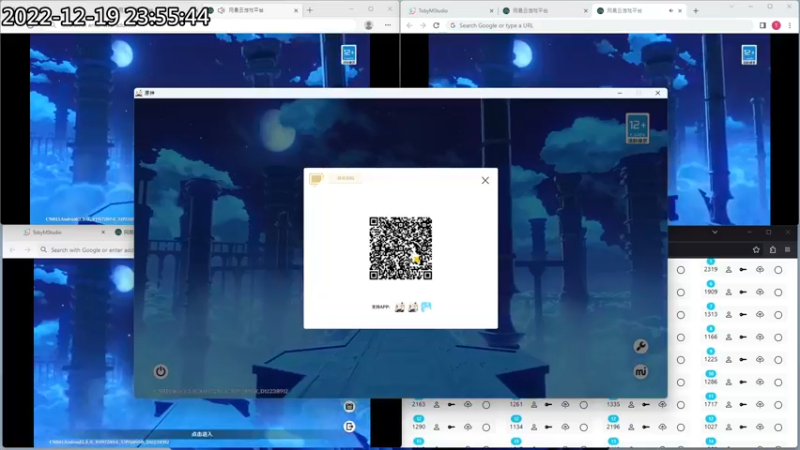Click the cloud icon in row 1313

[x=760, y=314]
